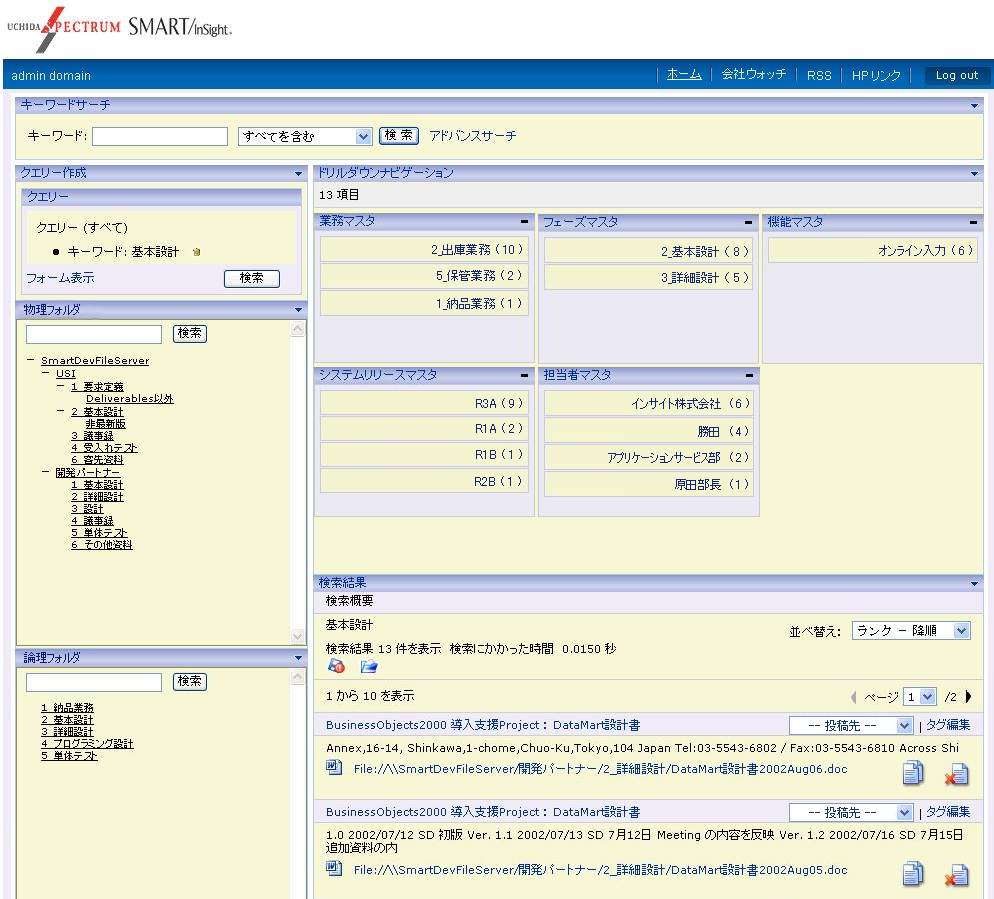Collapse the USI folder tree node

[x=46, y=374]
